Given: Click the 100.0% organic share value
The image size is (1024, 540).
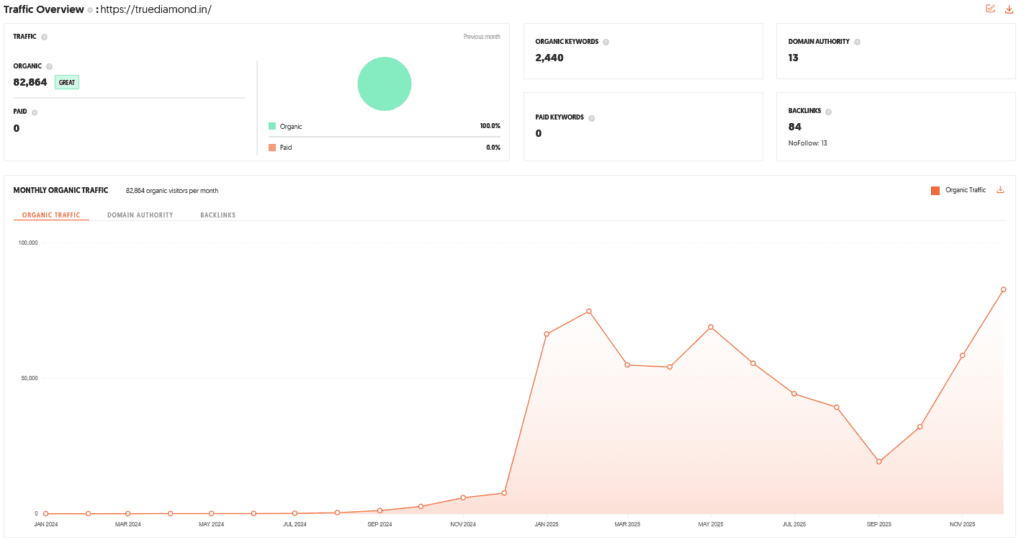Looking at the screenshot, I should coord(490,126).
